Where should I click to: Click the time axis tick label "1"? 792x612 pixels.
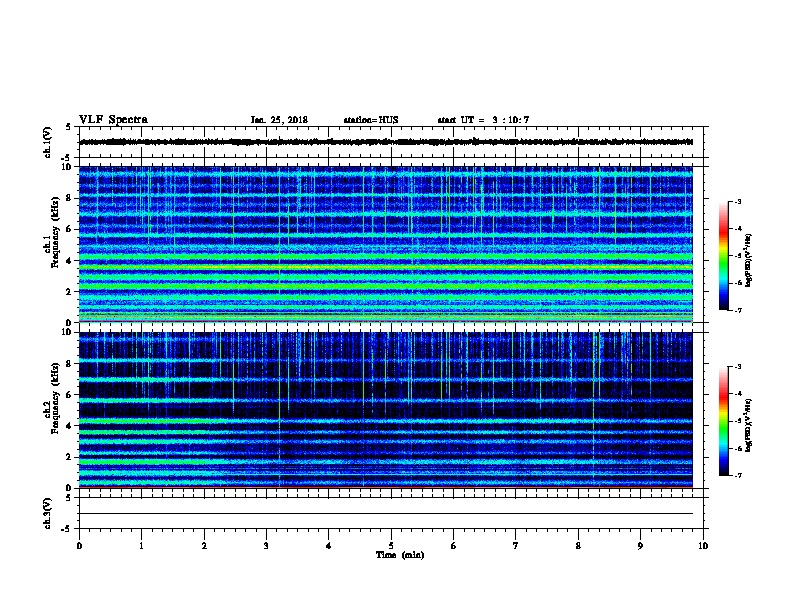pos(141,546)
